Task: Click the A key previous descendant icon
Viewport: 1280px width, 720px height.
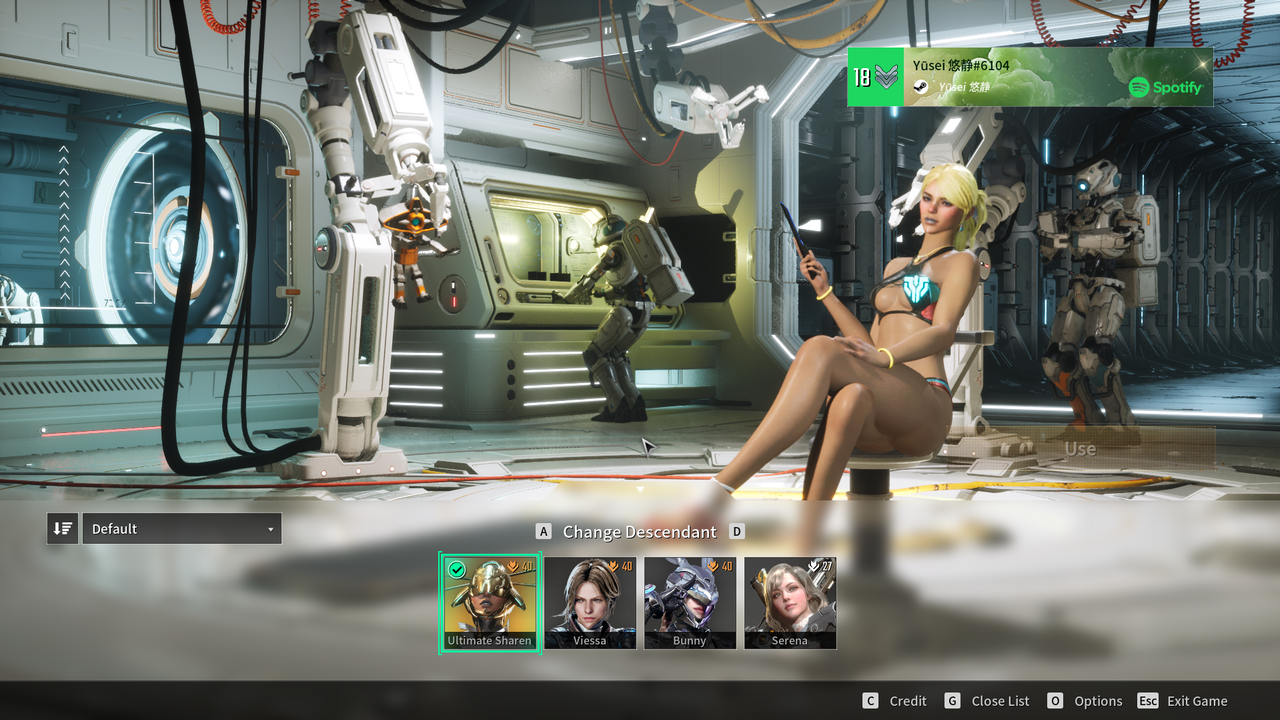Action: [x=544, y=532]
